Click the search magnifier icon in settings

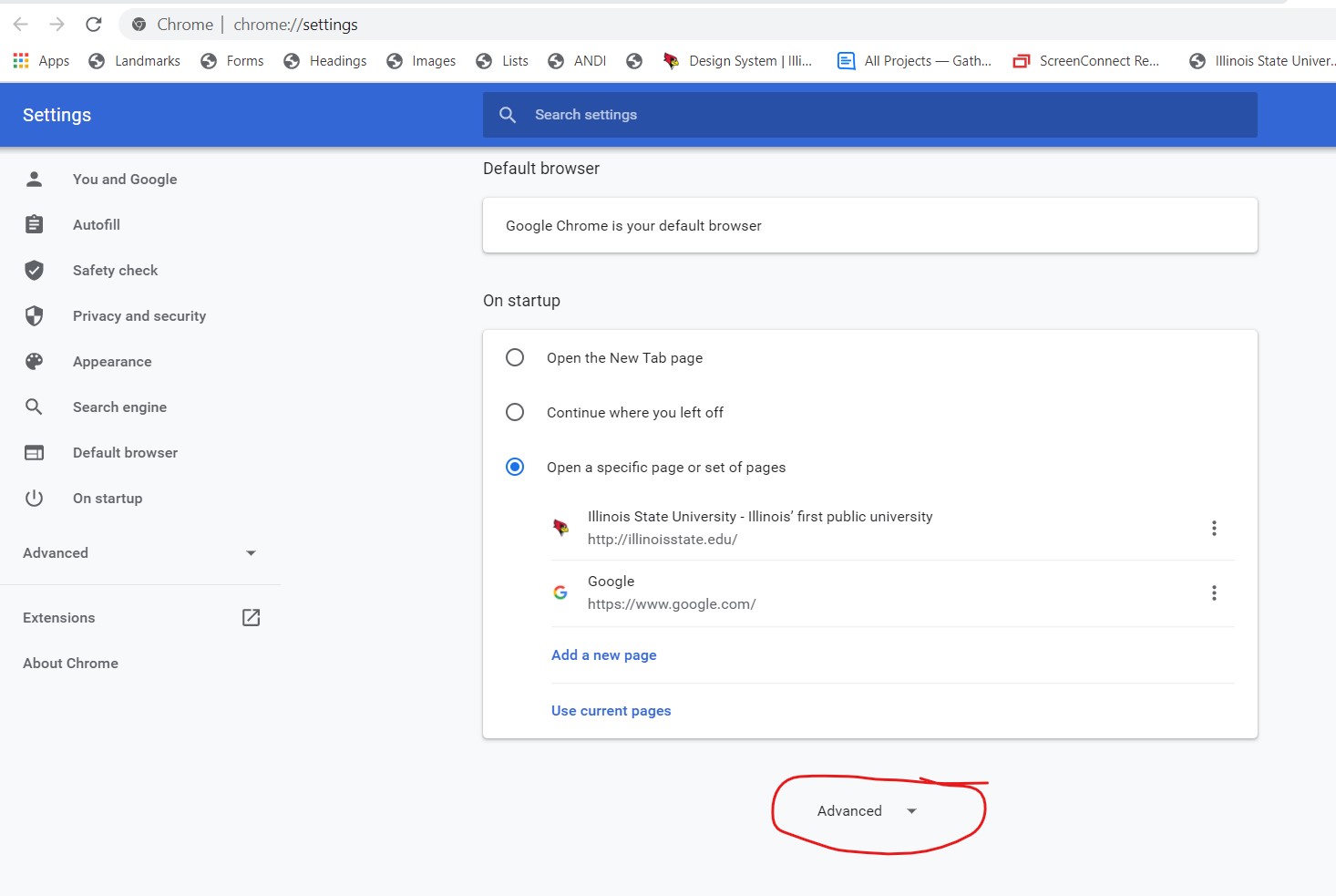point(508,115)
